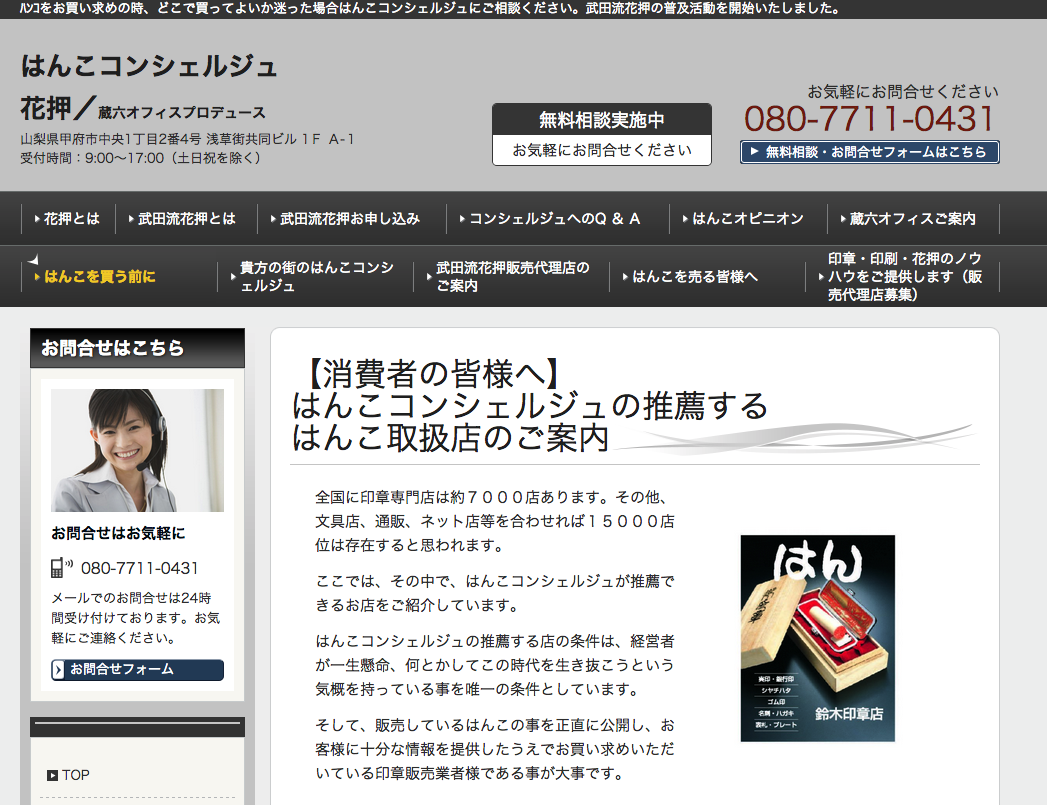This screenshot has height=805, width=1047.
Task: Open the 花押とは menu item
Action: tap(70, 218)
